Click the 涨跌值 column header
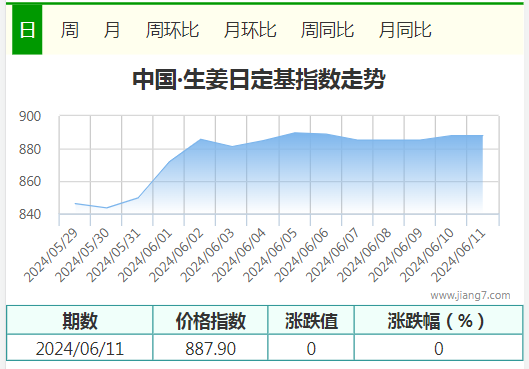This screenshot has height=369, width=529. pos(311,320)
